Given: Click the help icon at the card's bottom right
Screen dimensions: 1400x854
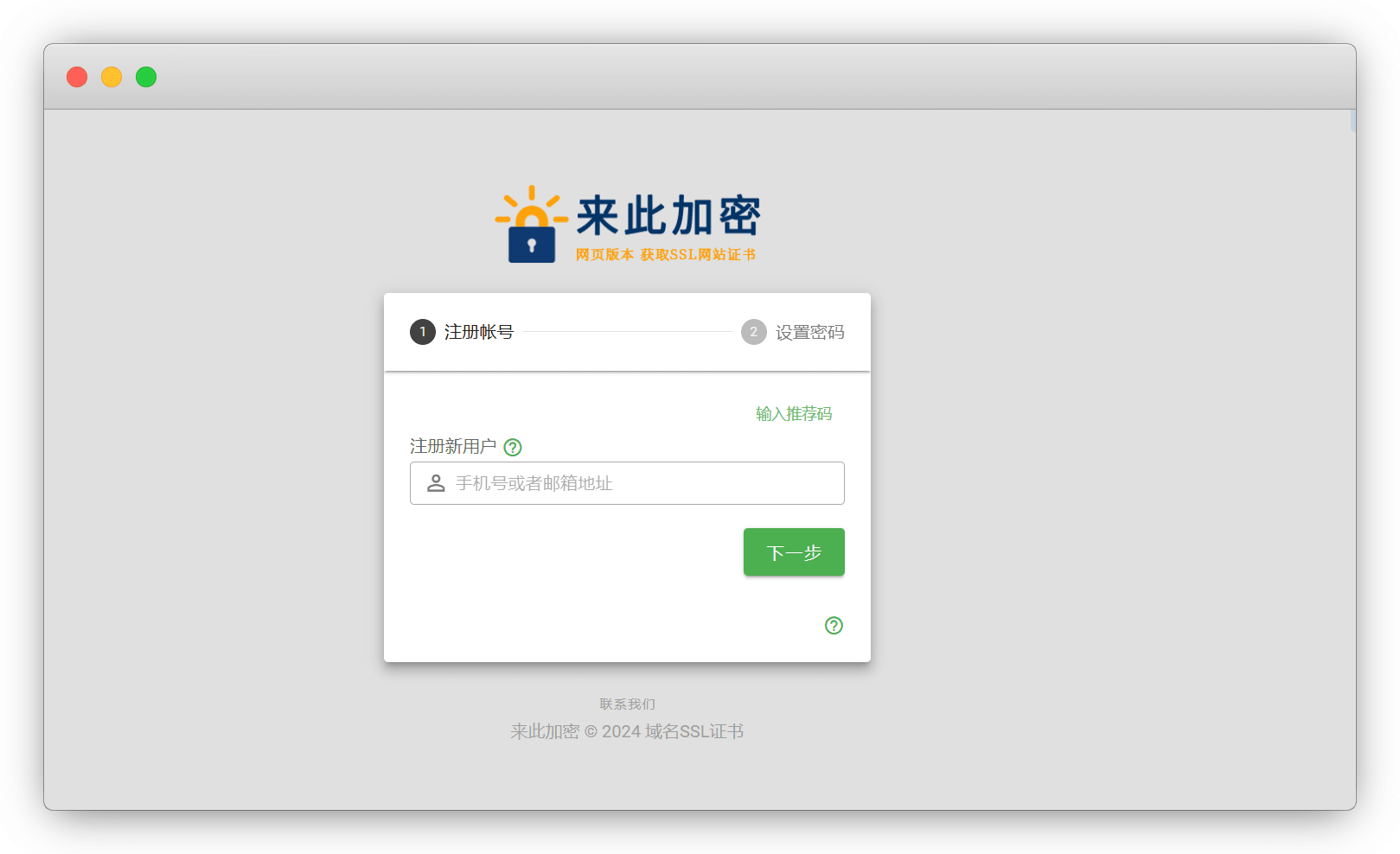Looking at the screenshot, I should pos(834,625).
